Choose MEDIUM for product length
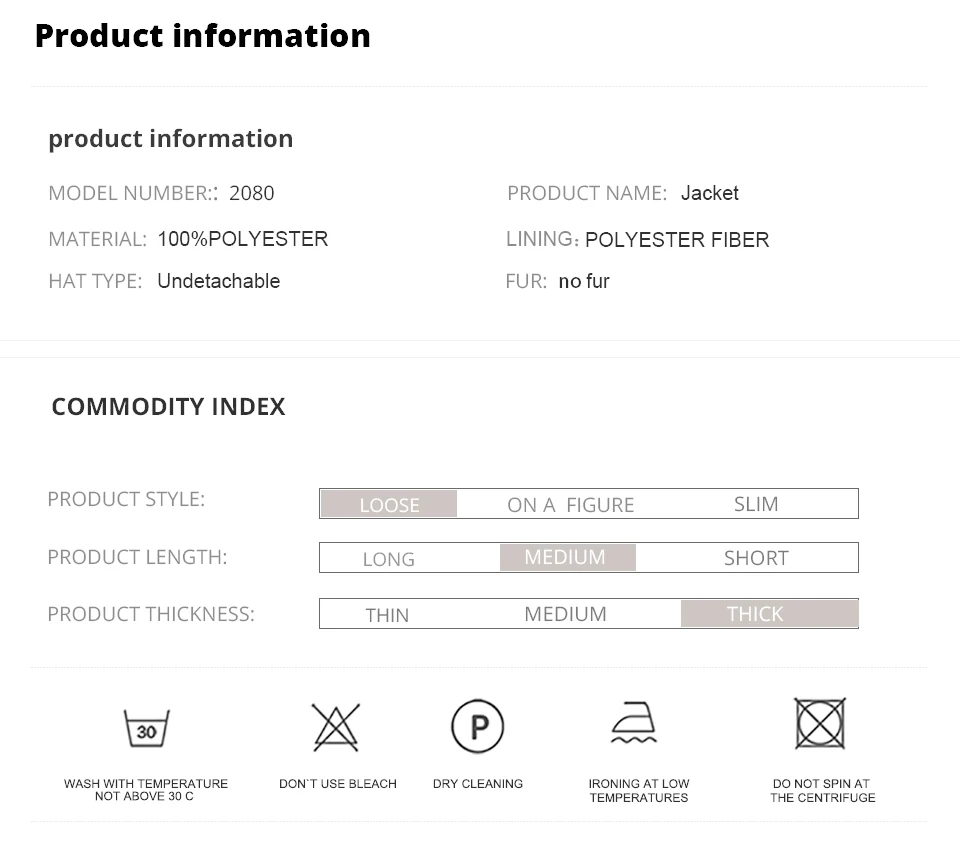Screen dimensions: 960x859 click(566, 557)
